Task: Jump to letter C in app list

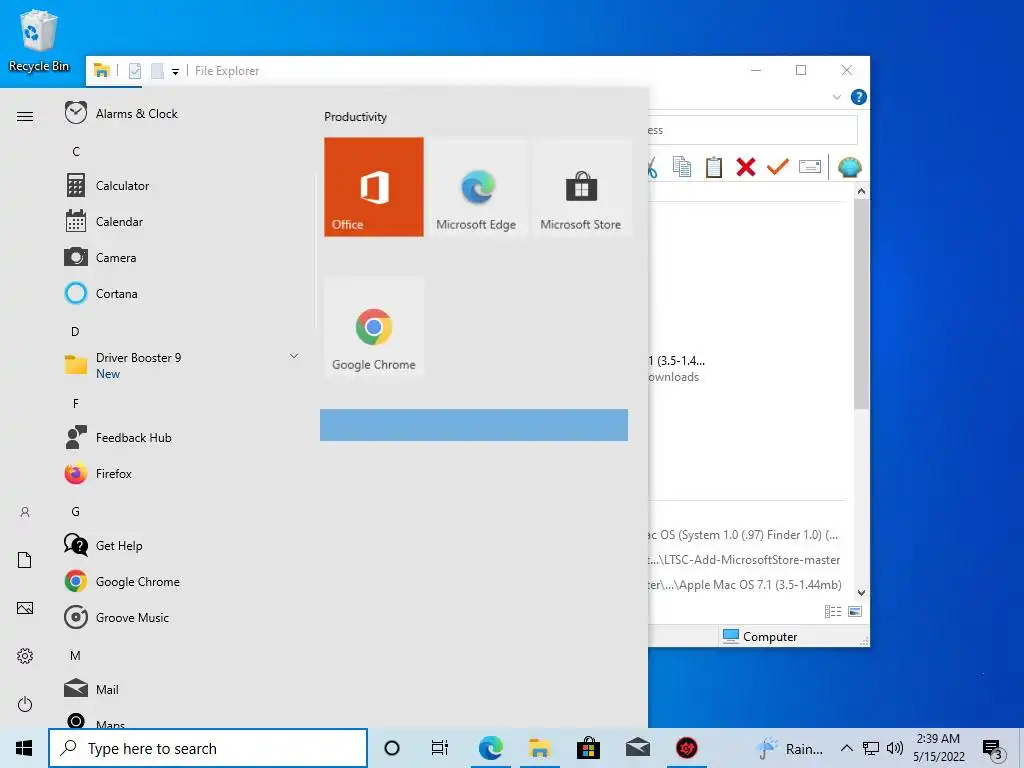Action: click(76, 152)
